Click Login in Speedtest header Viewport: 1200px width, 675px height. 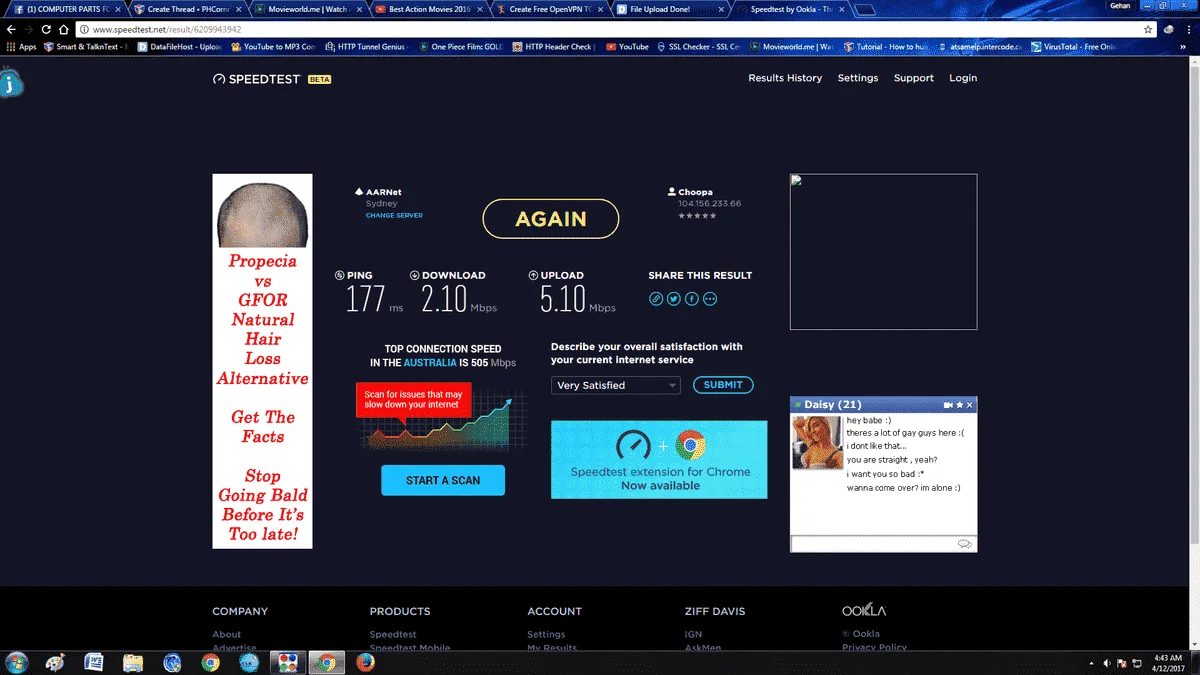[963, 78]
